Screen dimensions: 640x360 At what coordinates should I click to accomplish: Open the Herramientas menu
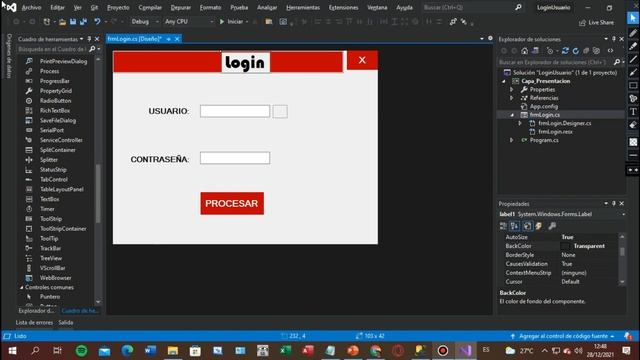[x=302, y=7]
